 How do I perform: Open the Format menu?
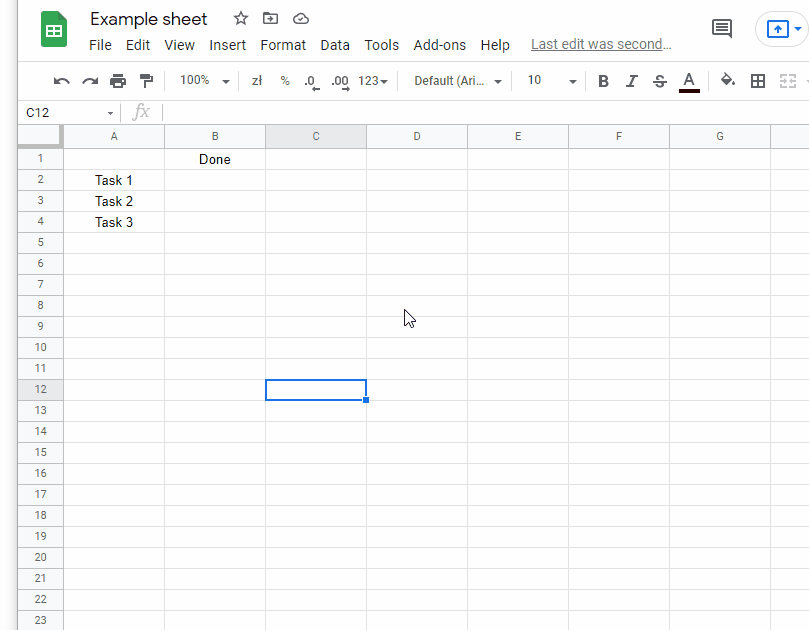283,45
